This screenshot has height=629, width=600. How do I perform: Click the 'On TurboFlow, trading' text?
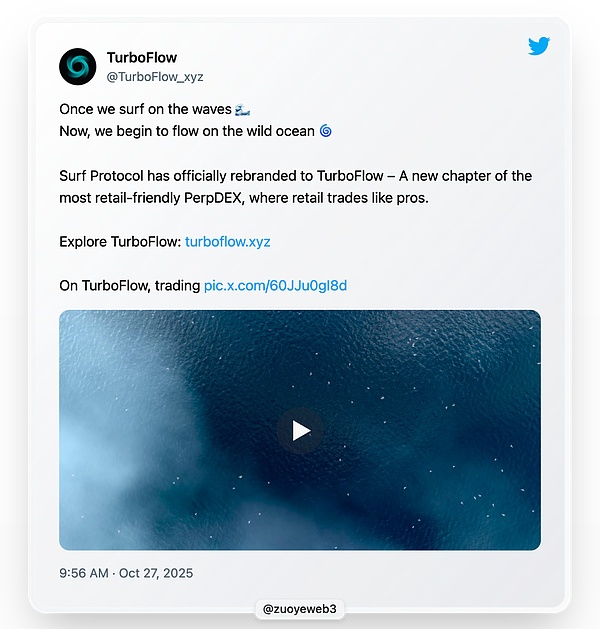[129, 286]
